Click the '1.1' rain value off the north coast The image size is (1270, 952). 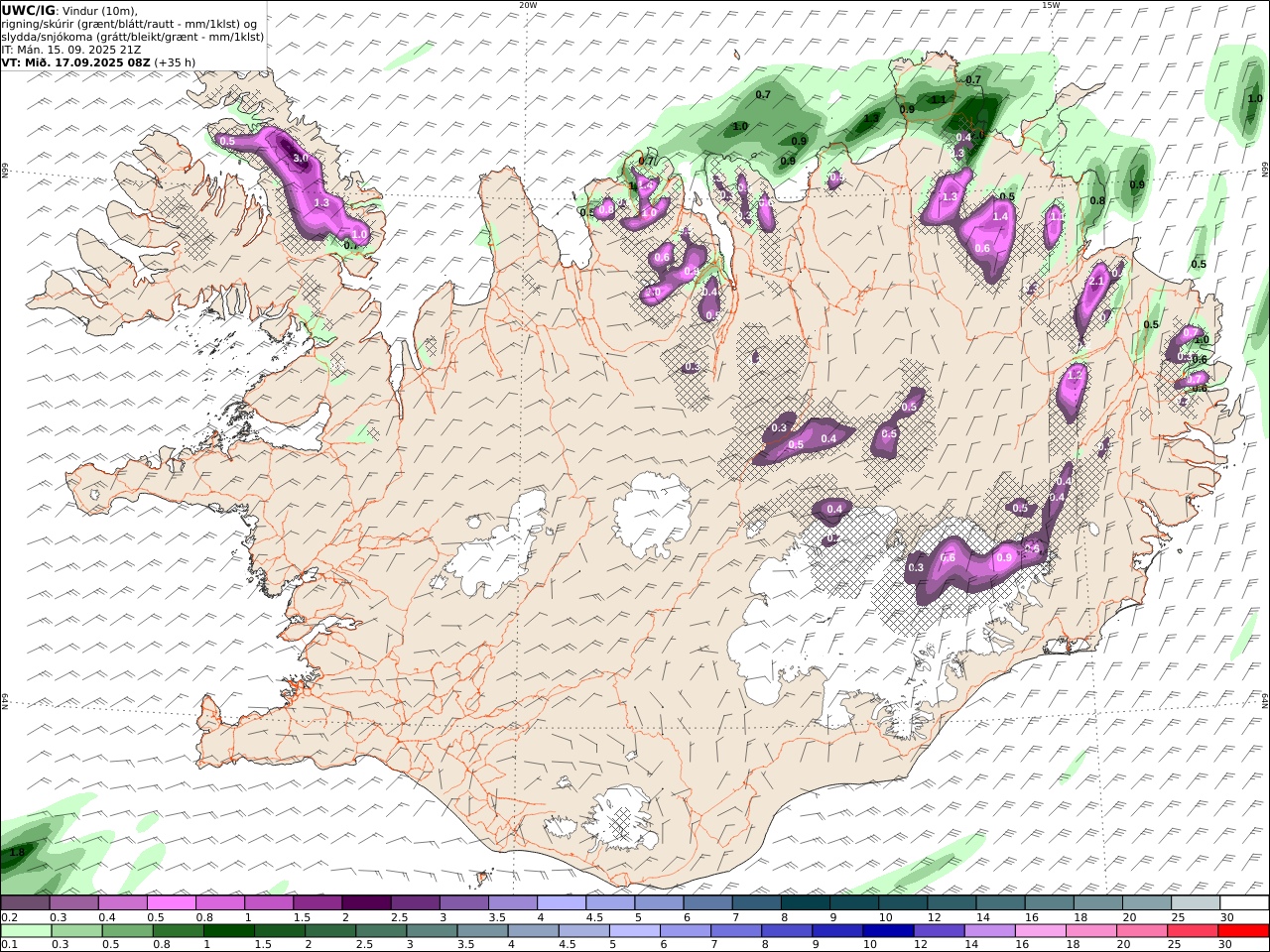click(x=938, y=99)
